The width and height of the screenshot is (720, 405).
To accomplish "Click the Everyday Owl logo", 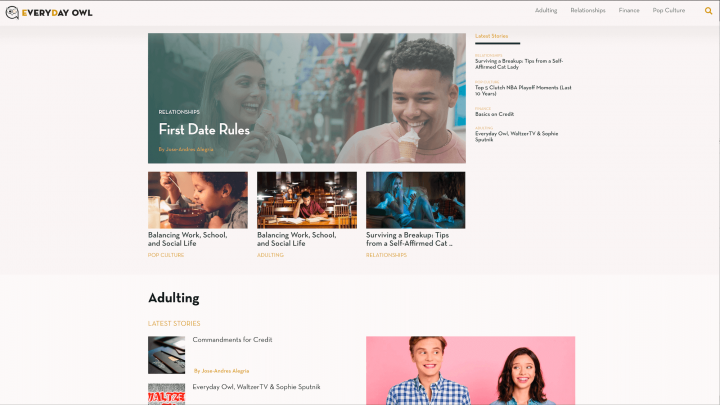I will tap(49, 12).
